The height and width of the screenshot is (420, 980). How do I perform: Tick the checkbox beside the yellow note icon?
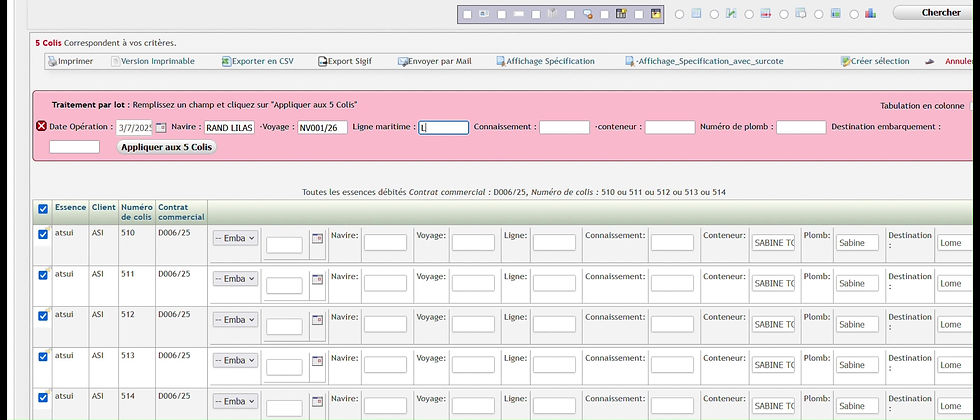coord(639,14)
